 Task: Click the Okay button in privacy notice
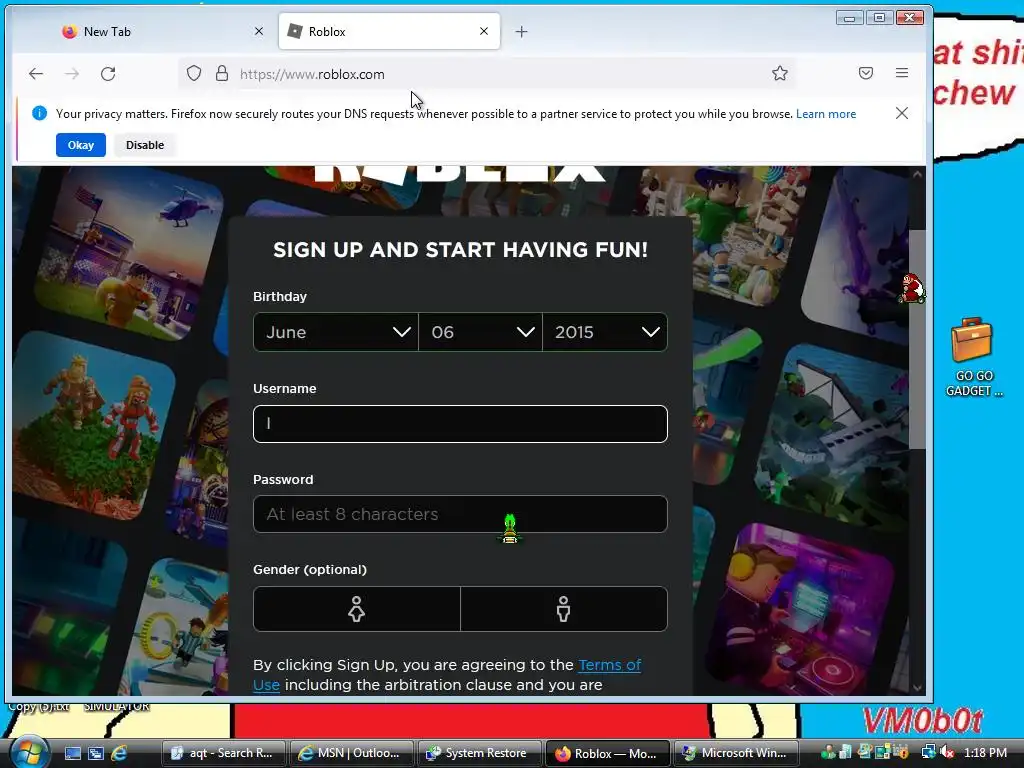80,145
